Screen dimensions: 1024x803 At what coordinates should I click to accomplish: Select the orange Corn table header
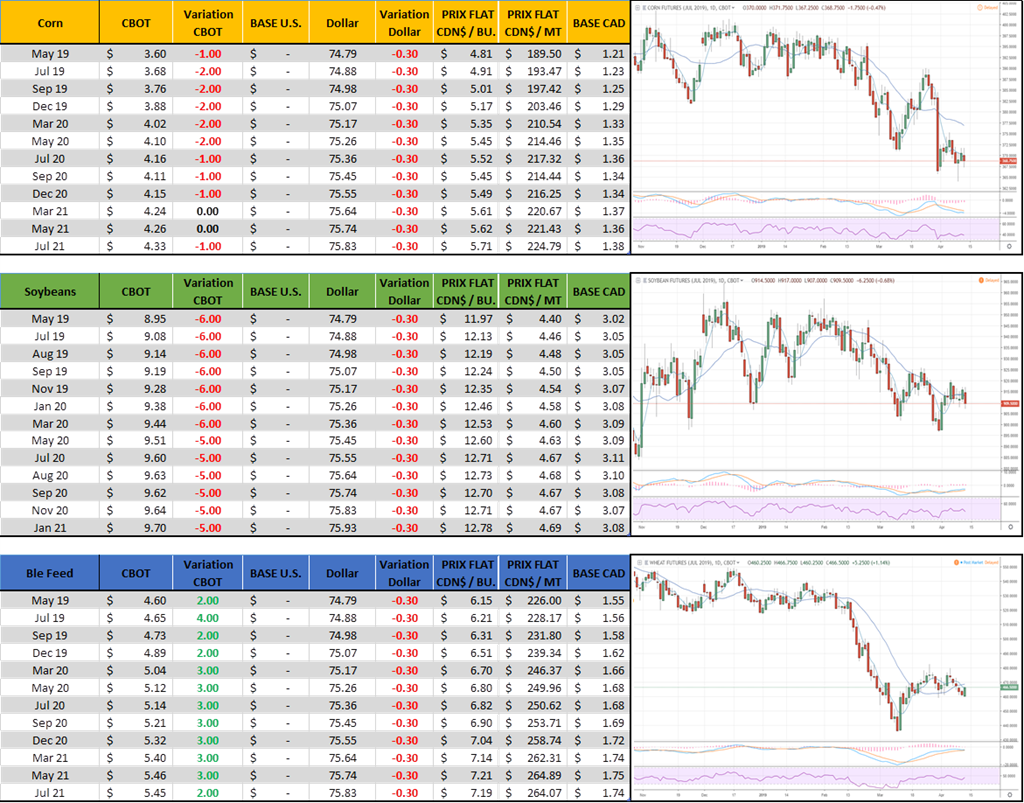(50, 22)
